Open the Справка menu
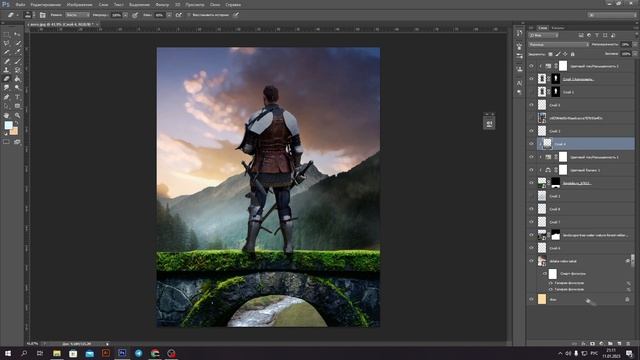The width and height of the screenshot is (640, 360). coord(233,4)
